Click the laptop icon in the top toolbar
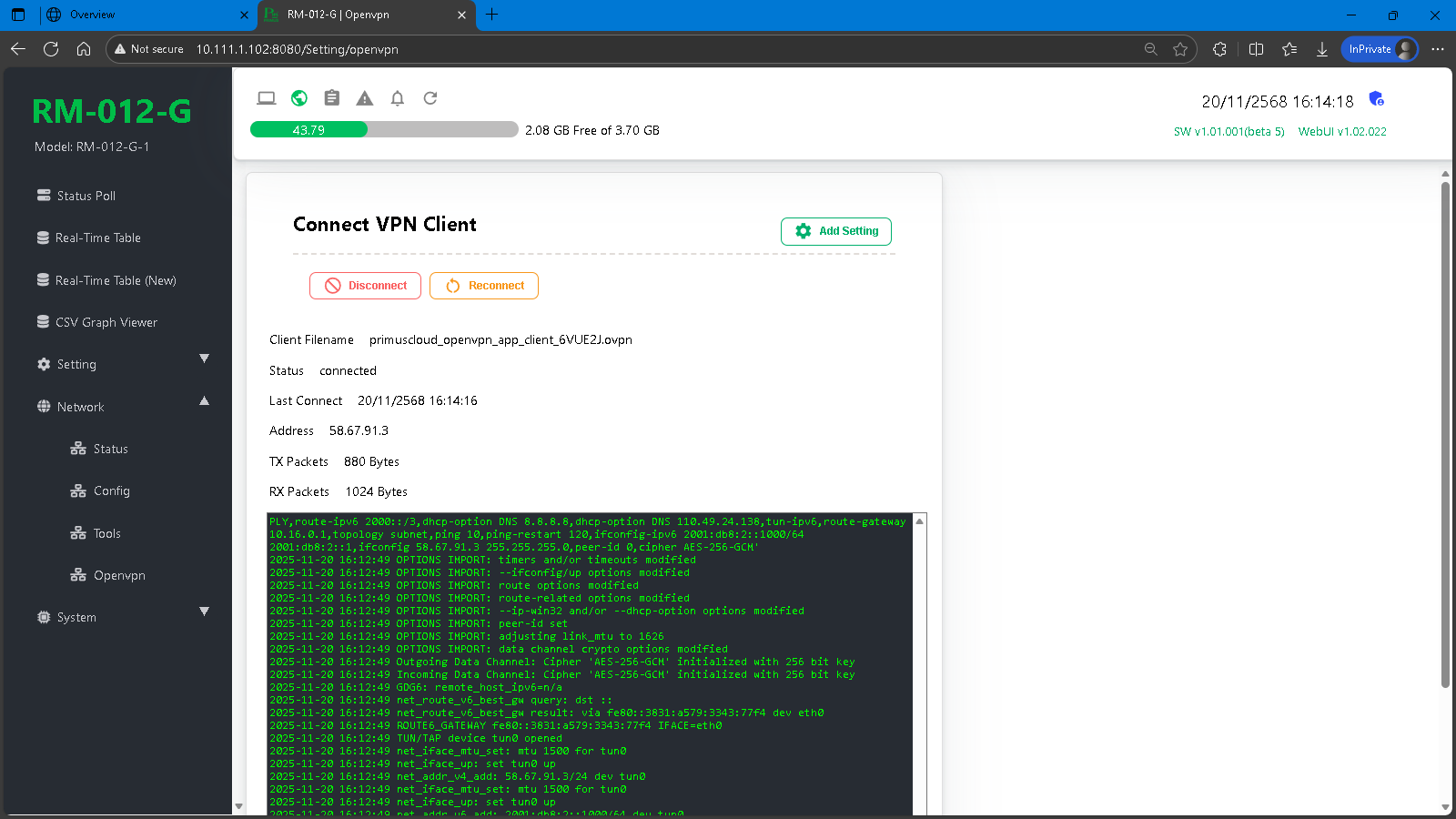 266,98
